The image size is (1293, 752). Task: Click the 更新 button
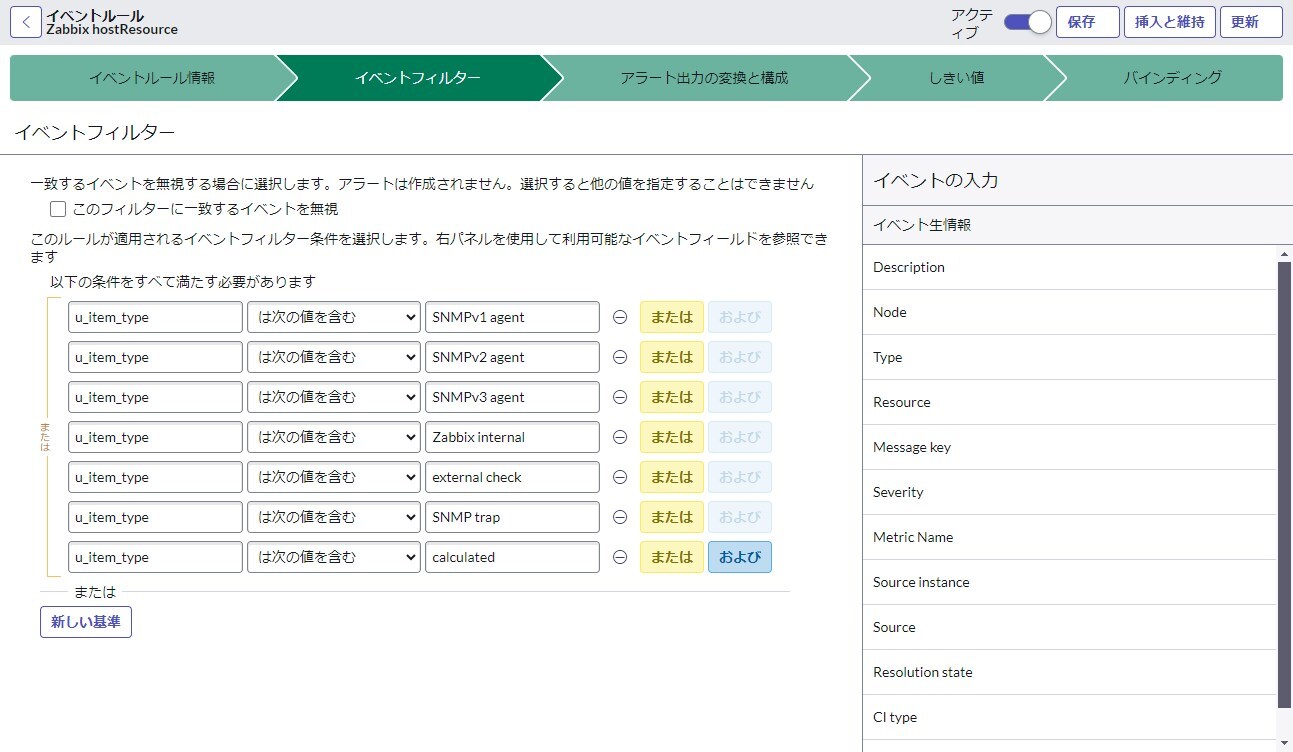coord(1251,22)
